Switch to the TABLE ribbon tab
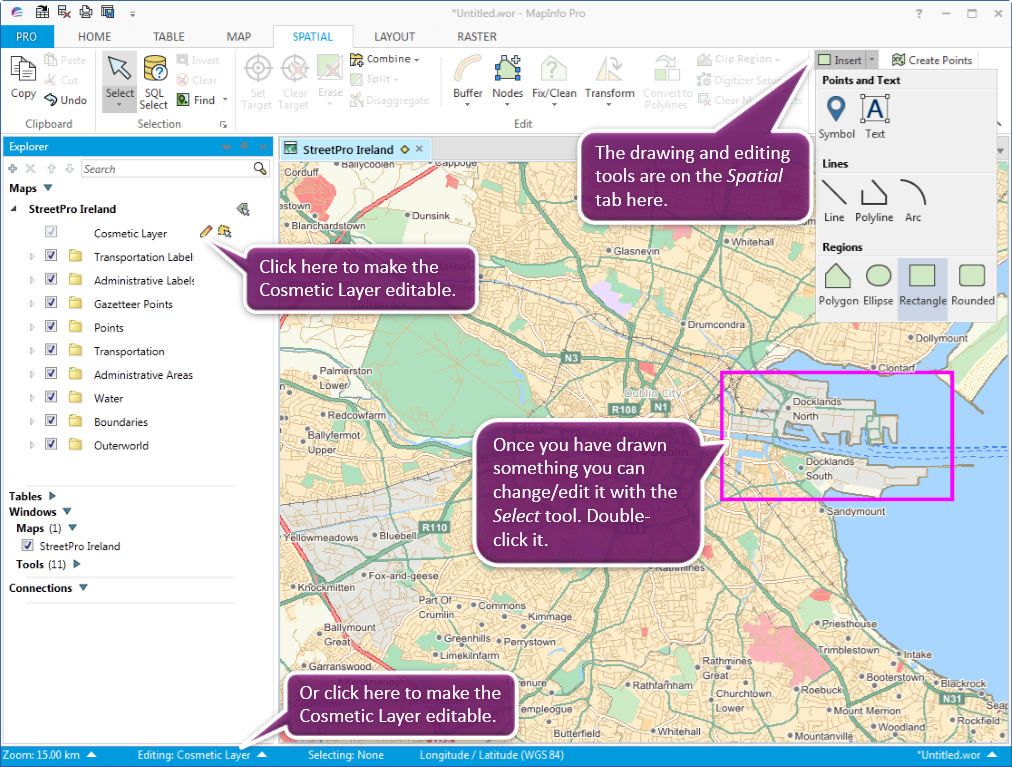 (168, 37)
